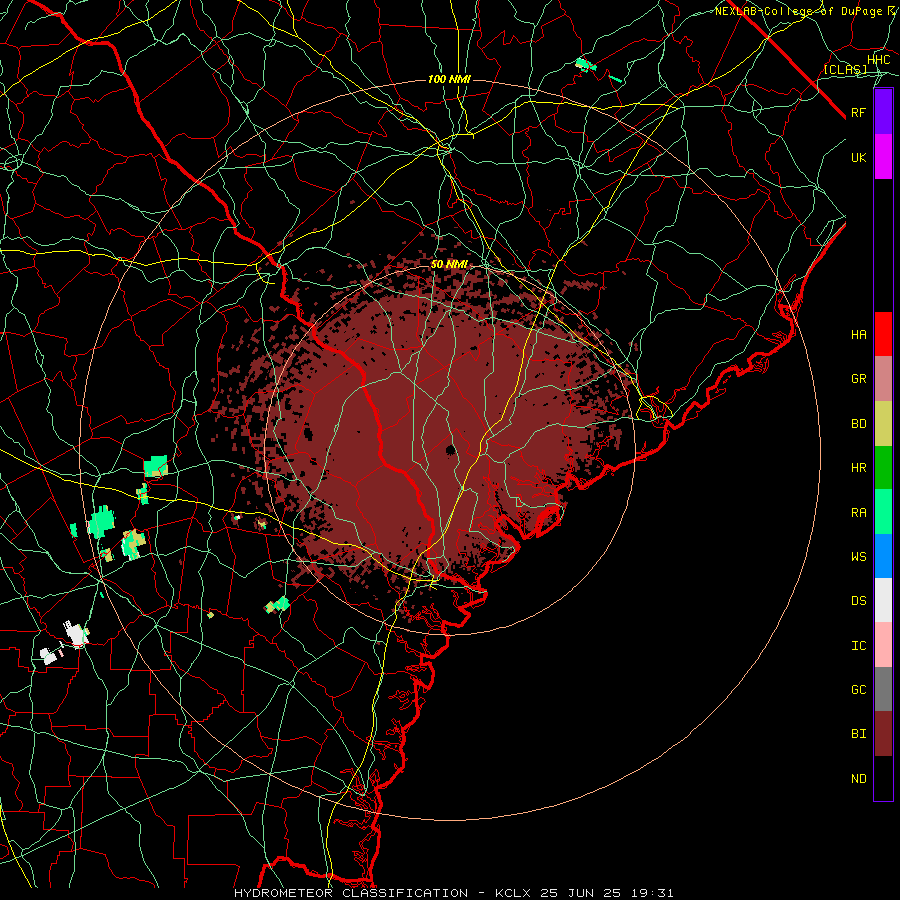900x900 pixels.
Task: Click the black cone-of-silence dot at radar center
Action: [x=451, y=449]
